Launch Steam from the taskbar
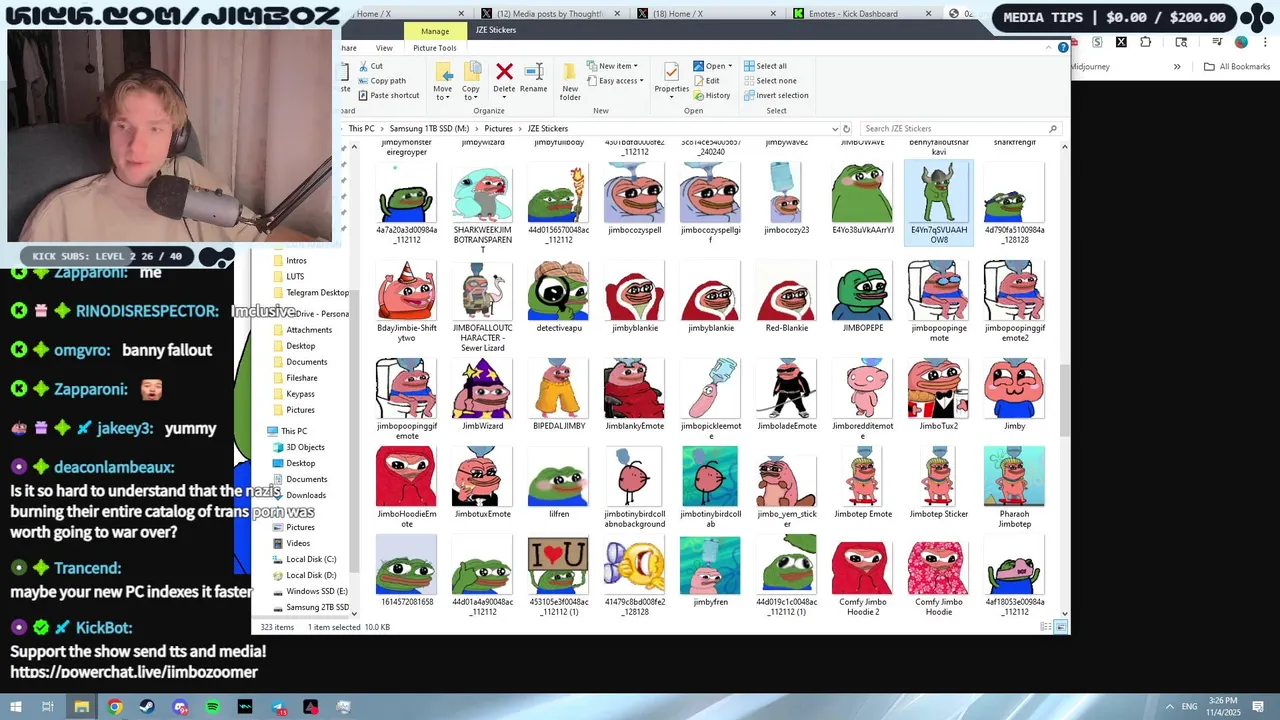The image size is (1280, 720). tap(147, 707)
